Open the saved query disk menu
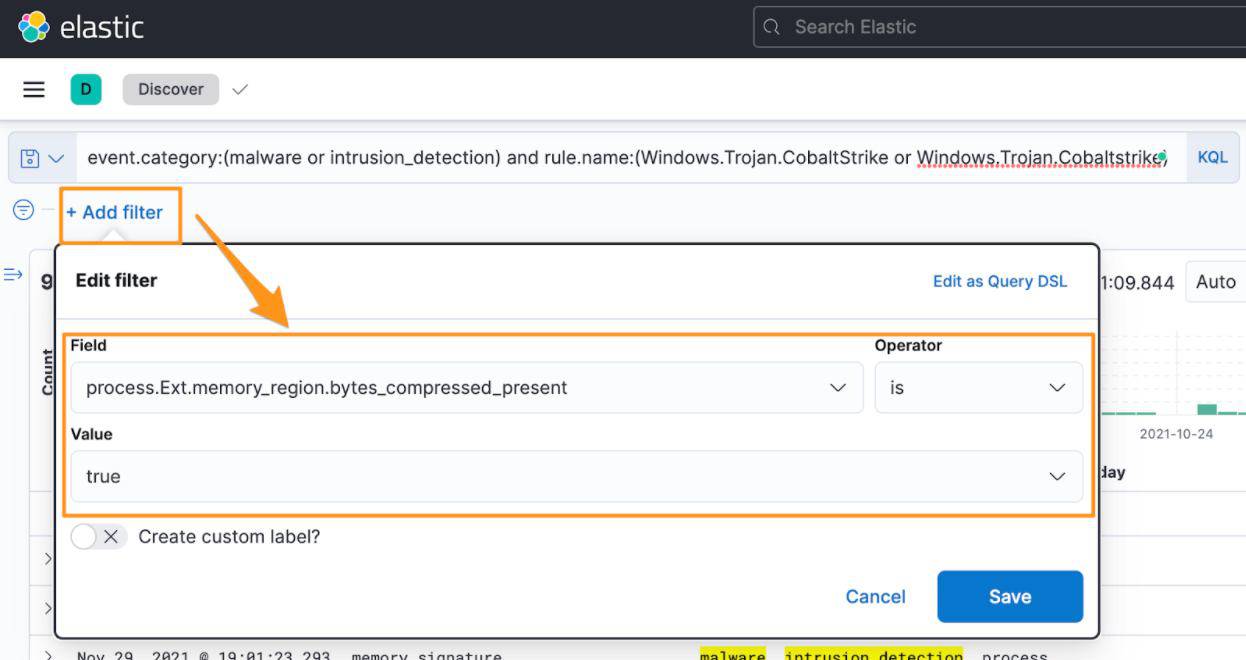 [42, 158]
